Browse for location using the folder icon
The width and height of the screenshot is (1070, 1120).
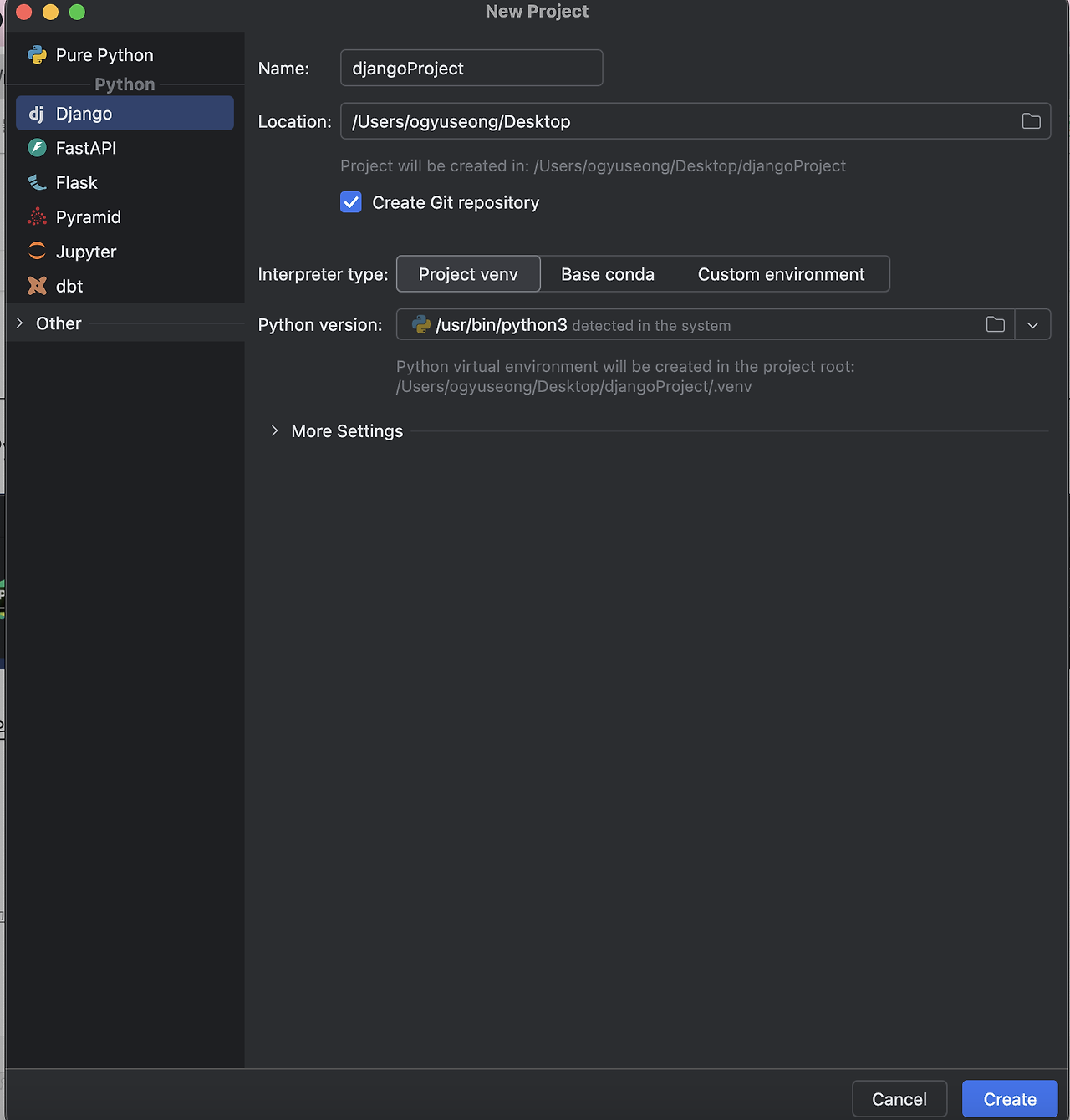(x=1032, y=121)
